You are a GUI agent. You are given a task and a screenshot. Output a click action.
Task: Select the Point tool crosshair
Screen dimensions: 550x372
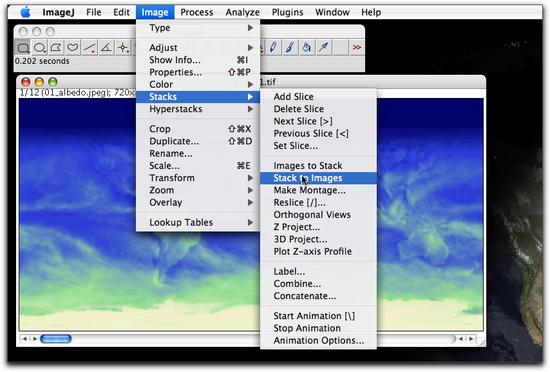click(x=123, y=47)
